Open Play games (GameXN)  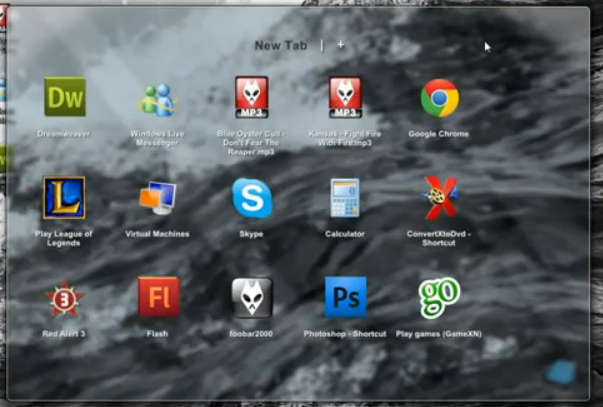tap(439, 297)
